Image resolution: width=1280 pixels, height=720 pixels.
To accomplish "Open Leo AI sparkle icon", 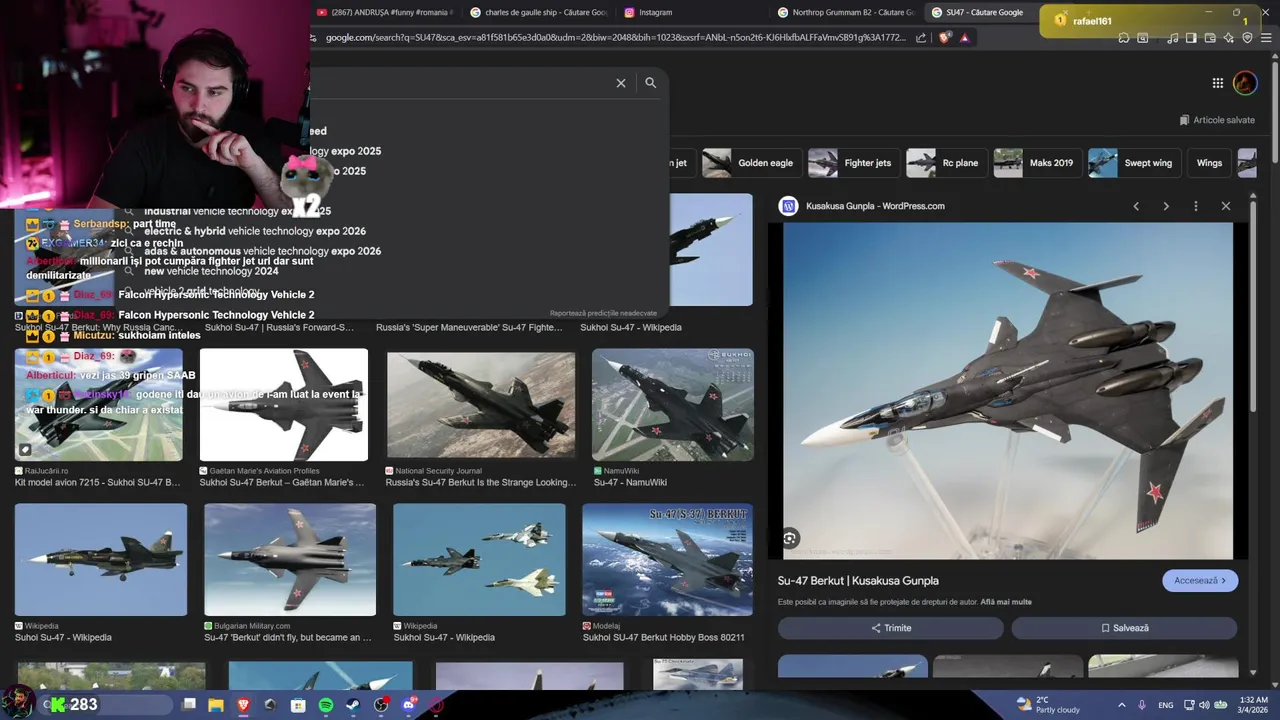I will point(1229,38).
